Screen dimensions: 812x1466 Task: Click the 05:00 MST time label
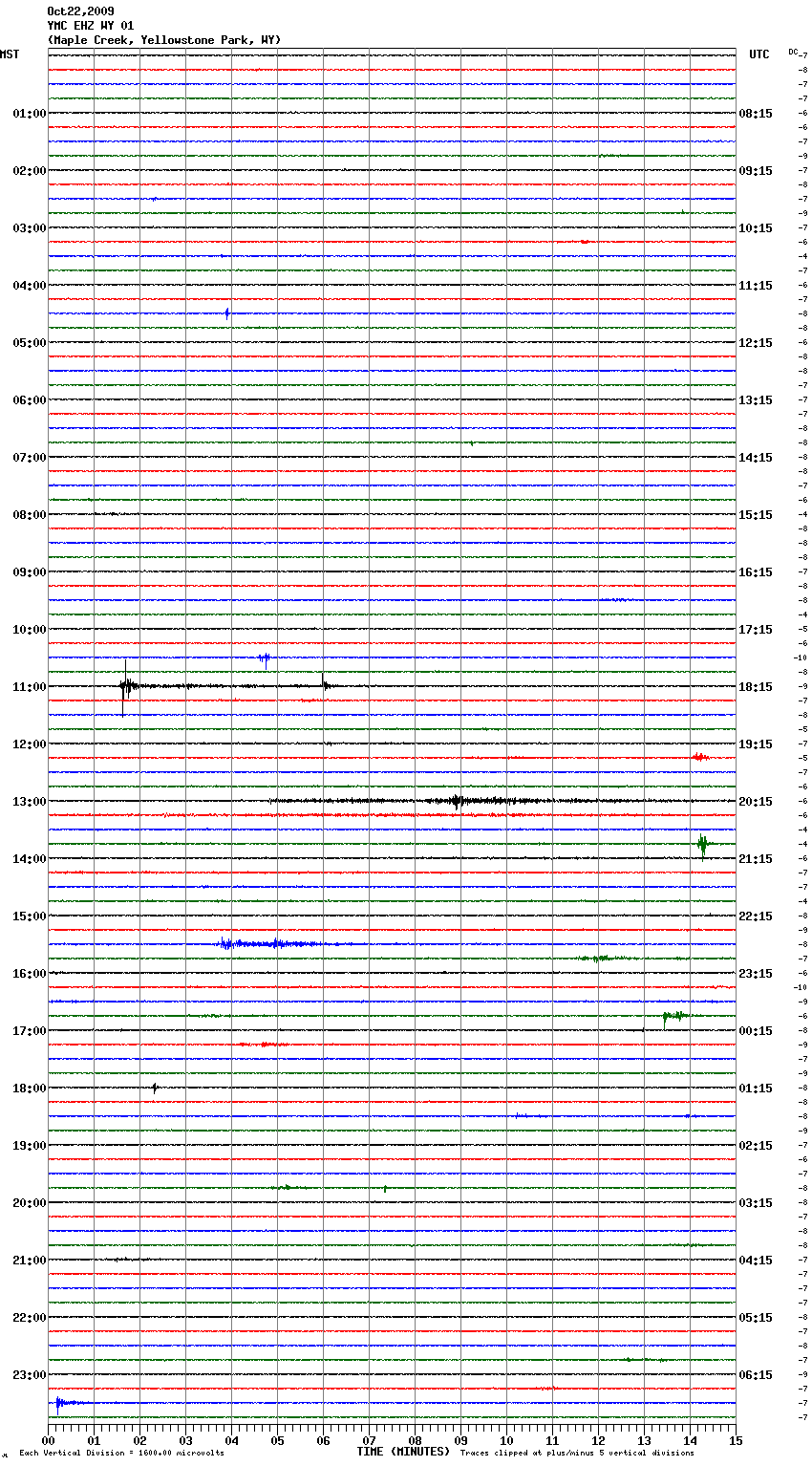[x=30, y=343]
